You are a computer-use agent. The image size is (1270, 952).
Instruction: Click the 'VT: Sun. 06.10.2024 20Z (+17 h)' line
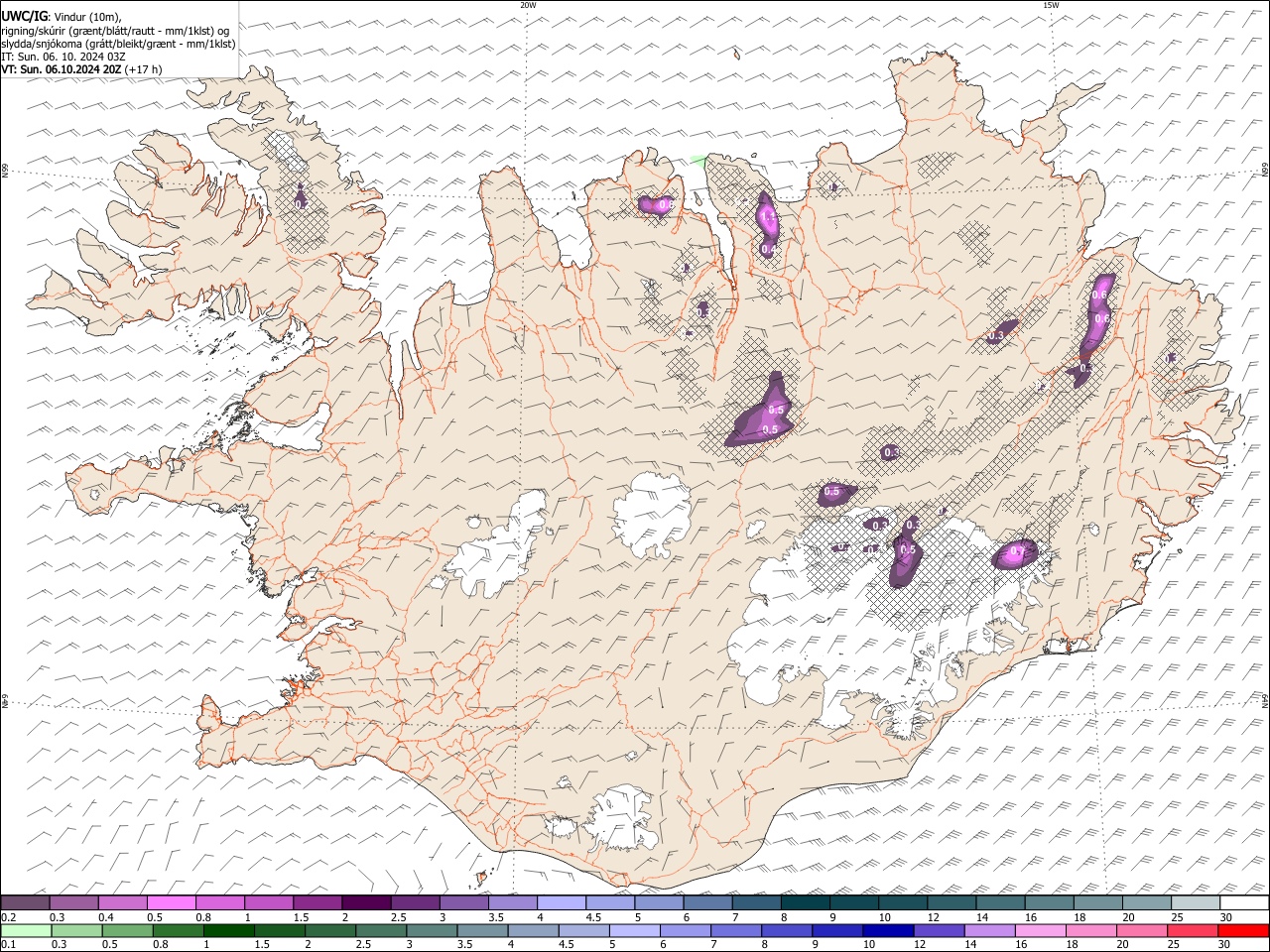point(81,69)
